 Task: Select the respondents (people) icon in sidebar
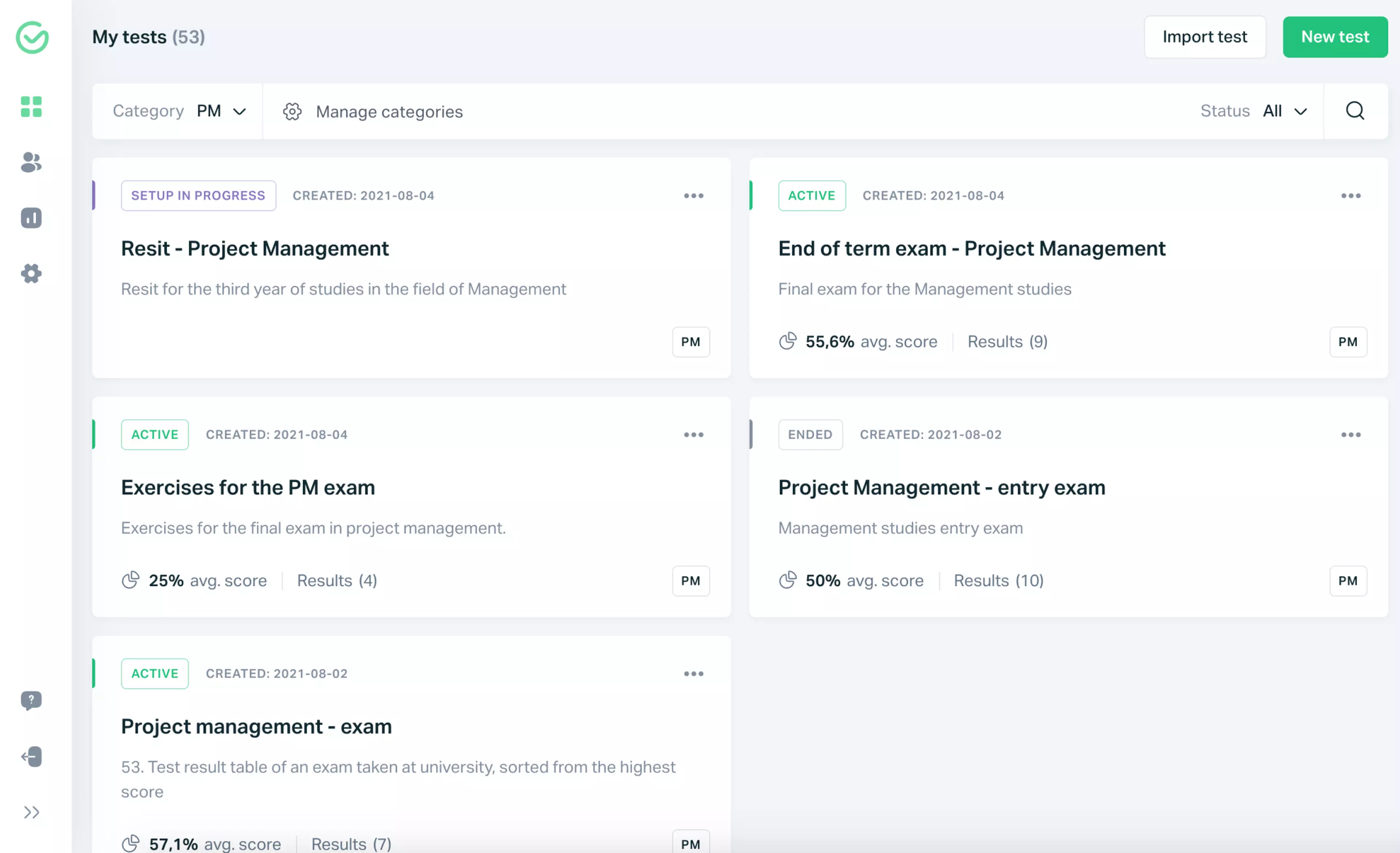pyautogui.click(x=31, y=164)
